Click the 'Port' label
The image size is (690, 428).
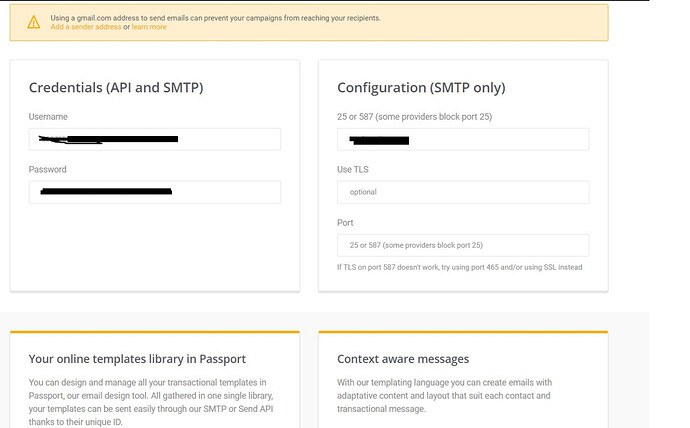(345, 223)
